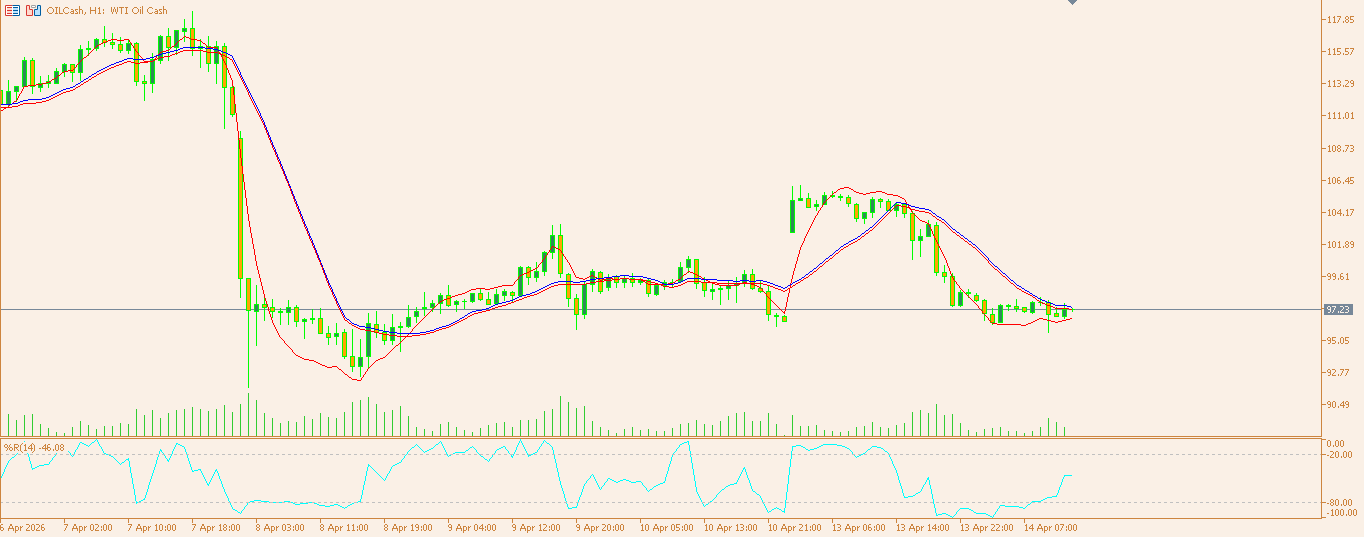1364x537 pixels.
Task: Click the -20.00 level on the indicator scale
Action: tap(1339, 455)
